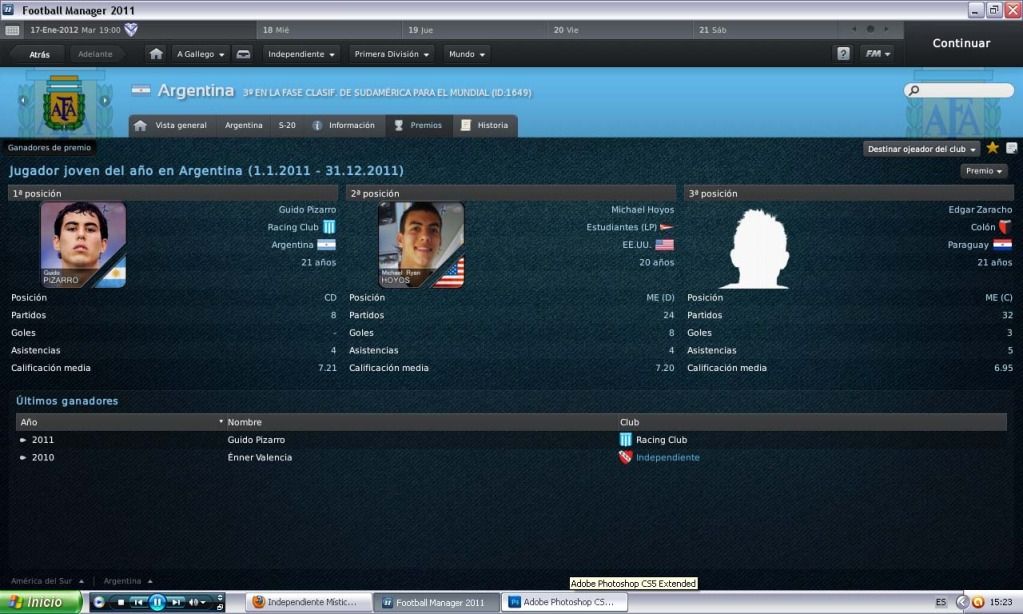
Task: Go to the manager home screen icon
Action: pos(156,54)
